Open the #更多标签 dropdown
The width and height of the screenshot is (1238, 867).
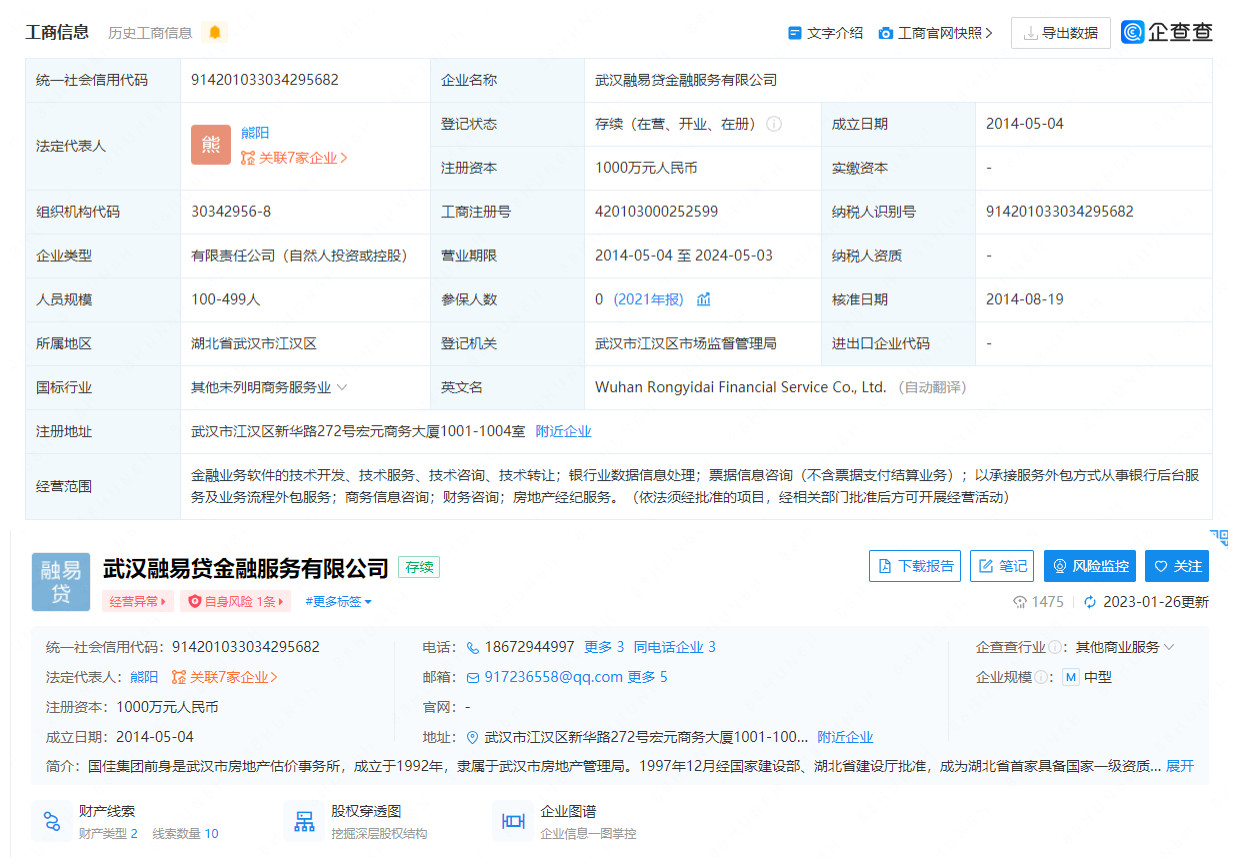[x=338, y=601]
